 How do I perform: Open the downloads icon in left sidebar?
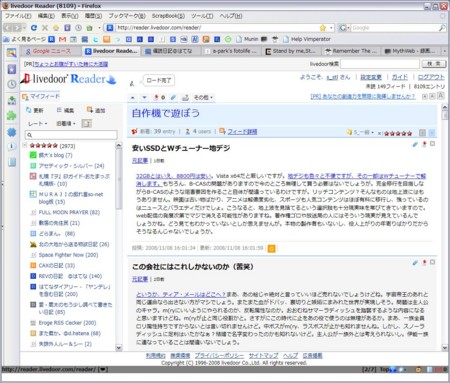pos(12,100)
